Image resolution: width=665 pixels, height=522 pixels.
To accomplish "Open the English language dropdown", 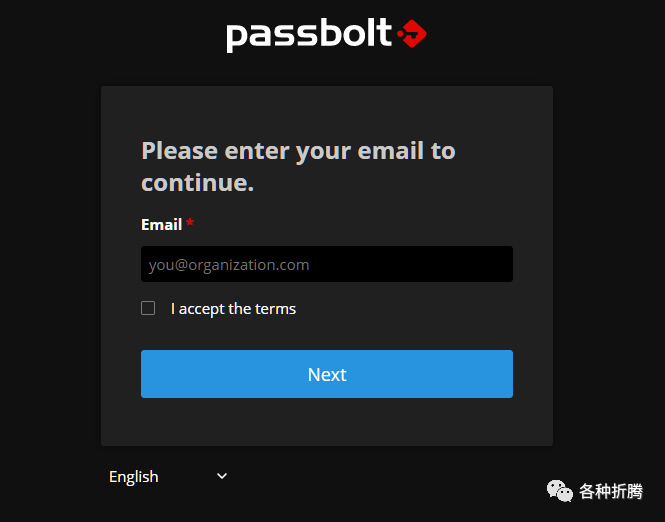I will [x=169, y=476].
